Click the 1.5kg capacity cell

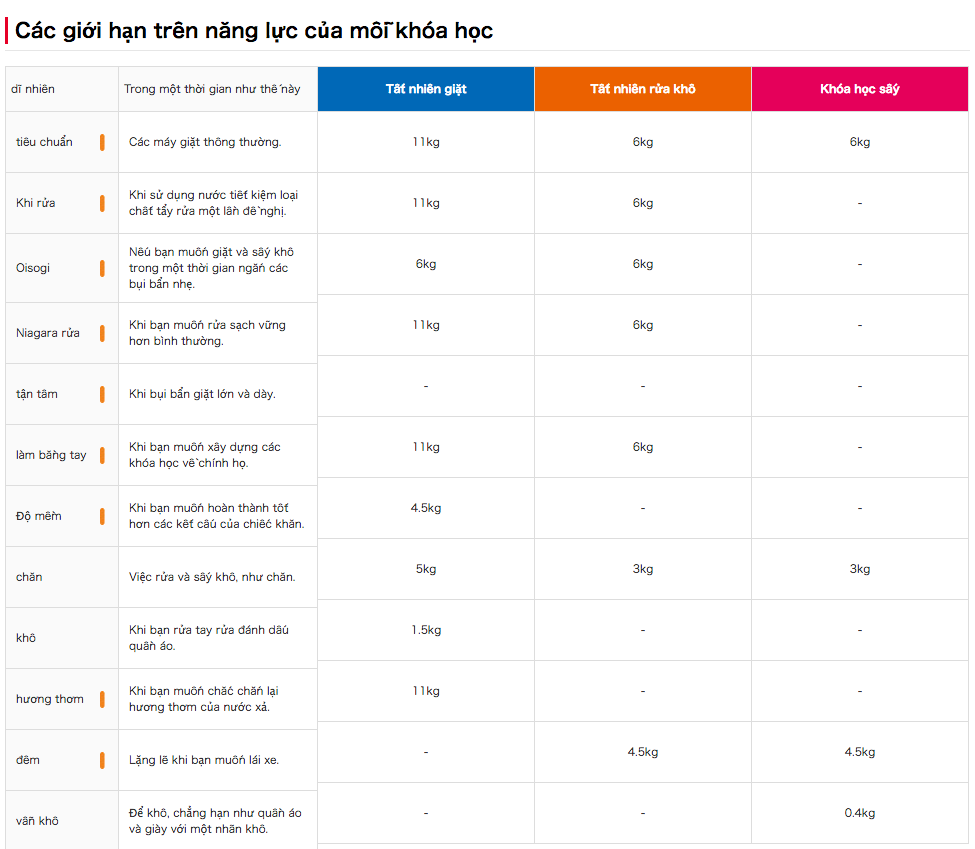click(426, 630)
